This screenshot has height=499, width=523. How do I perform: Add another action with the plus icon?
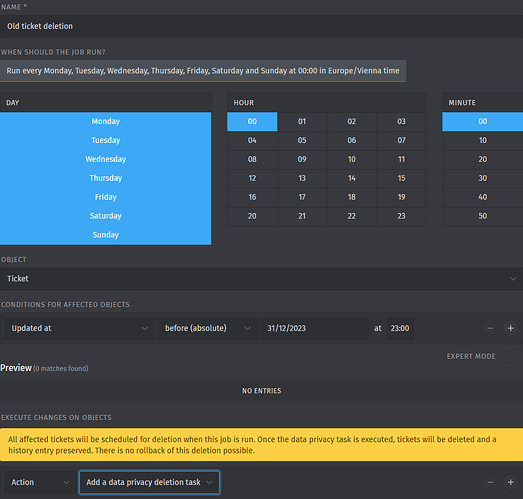(510, 482)
